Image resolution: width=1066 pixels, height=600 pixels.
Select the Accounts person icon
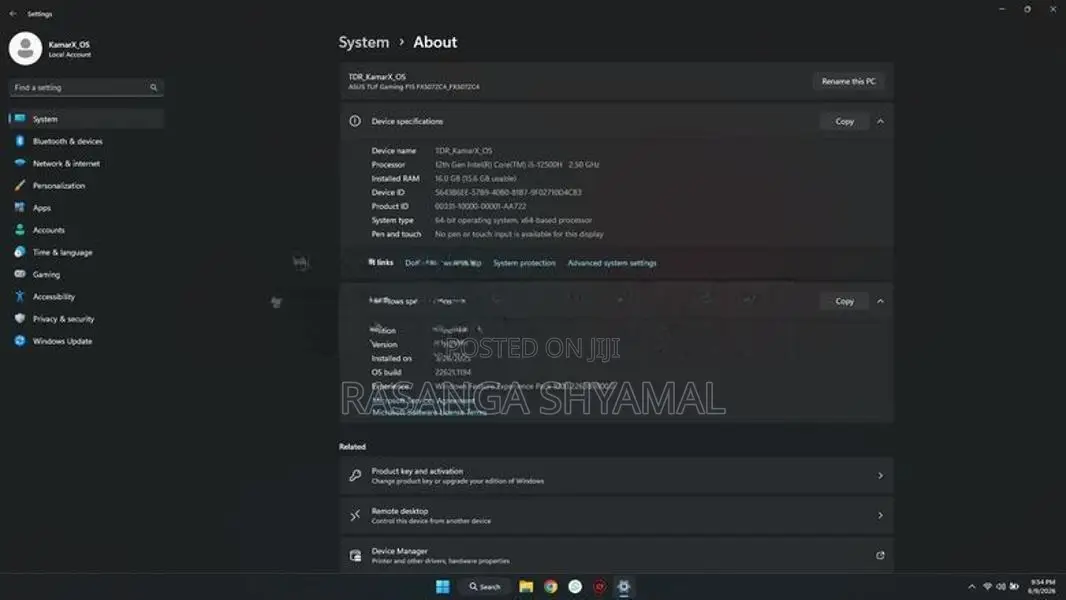point(20,230)
